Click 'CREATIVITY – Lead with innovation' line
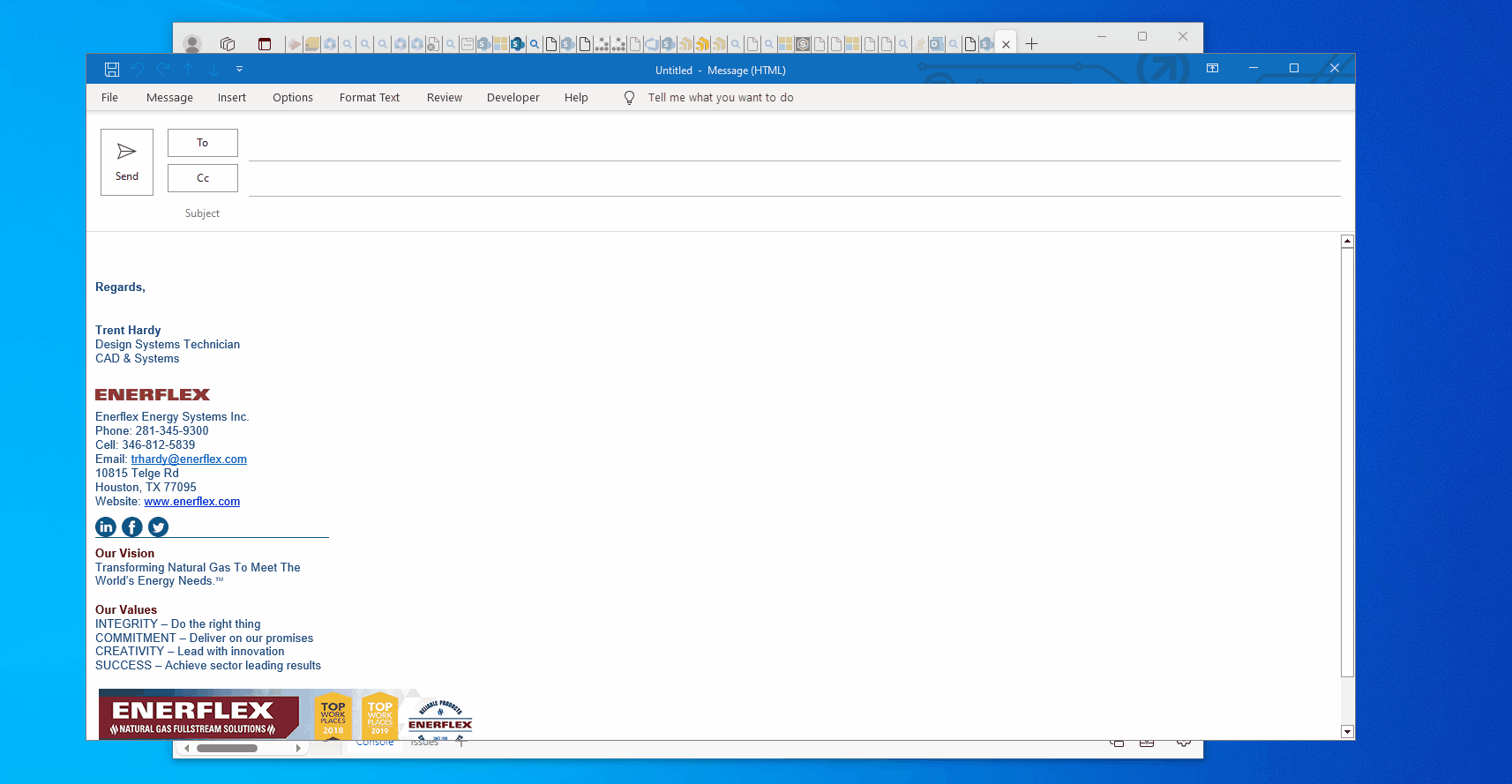The image size is (1512, 784). click(190, 652)
